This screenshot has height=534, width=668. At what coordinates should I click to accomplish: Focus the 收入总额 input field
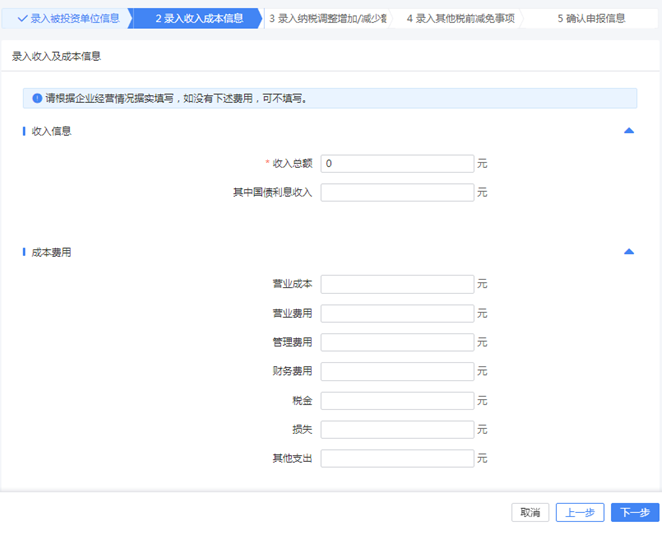tap(397, 164)
